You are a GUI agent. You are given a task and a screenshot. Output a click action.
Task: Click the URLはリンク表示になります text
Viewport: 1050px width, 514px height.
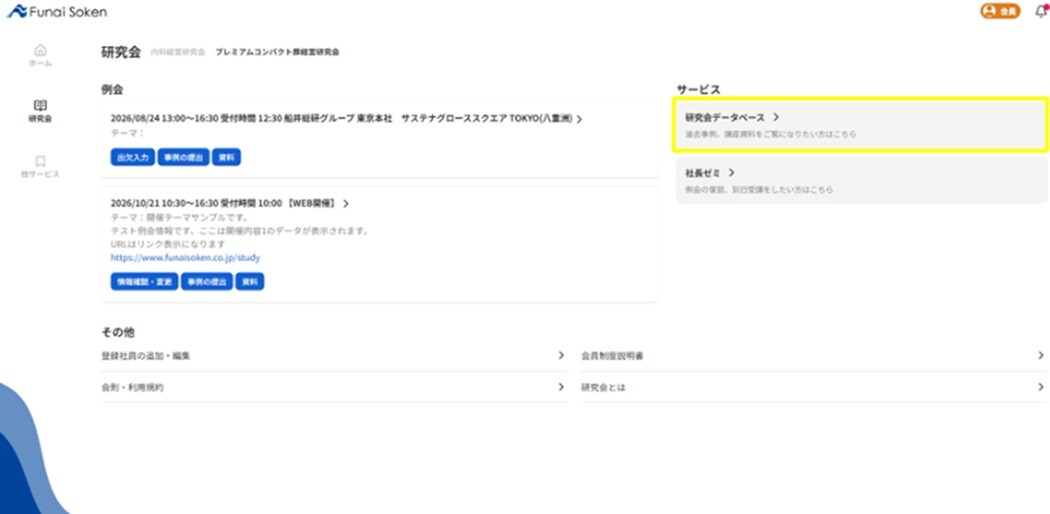pos(168,244)
